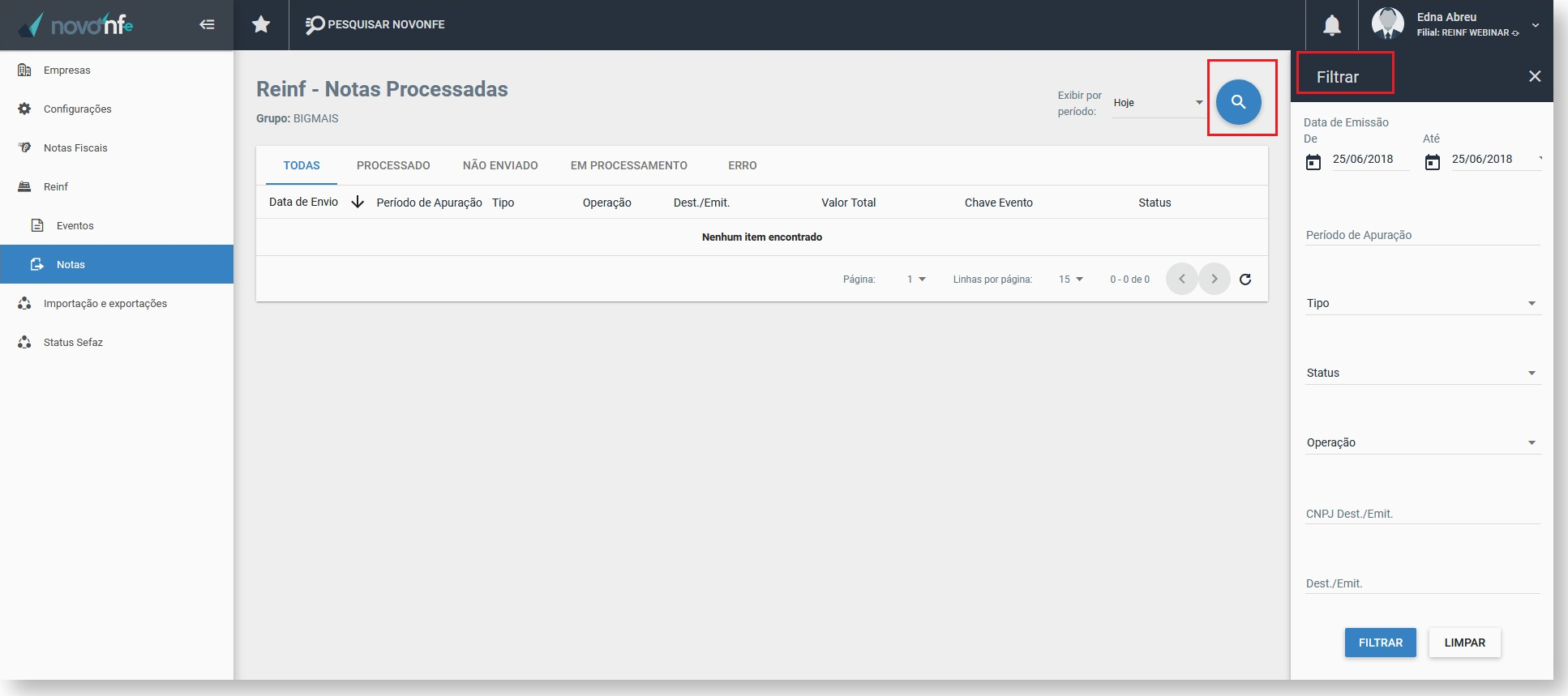Refresh the notes table
This screenshot has width=1568, height=696.
(x=1245, y=279)
